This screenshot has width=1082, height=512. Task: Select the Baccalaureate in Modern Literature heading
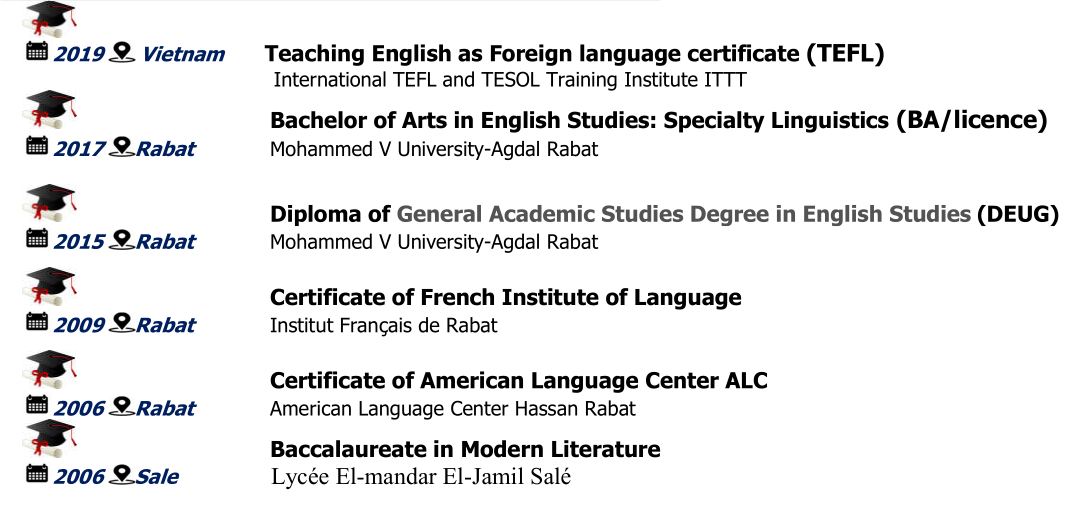(x=465, y=449)
